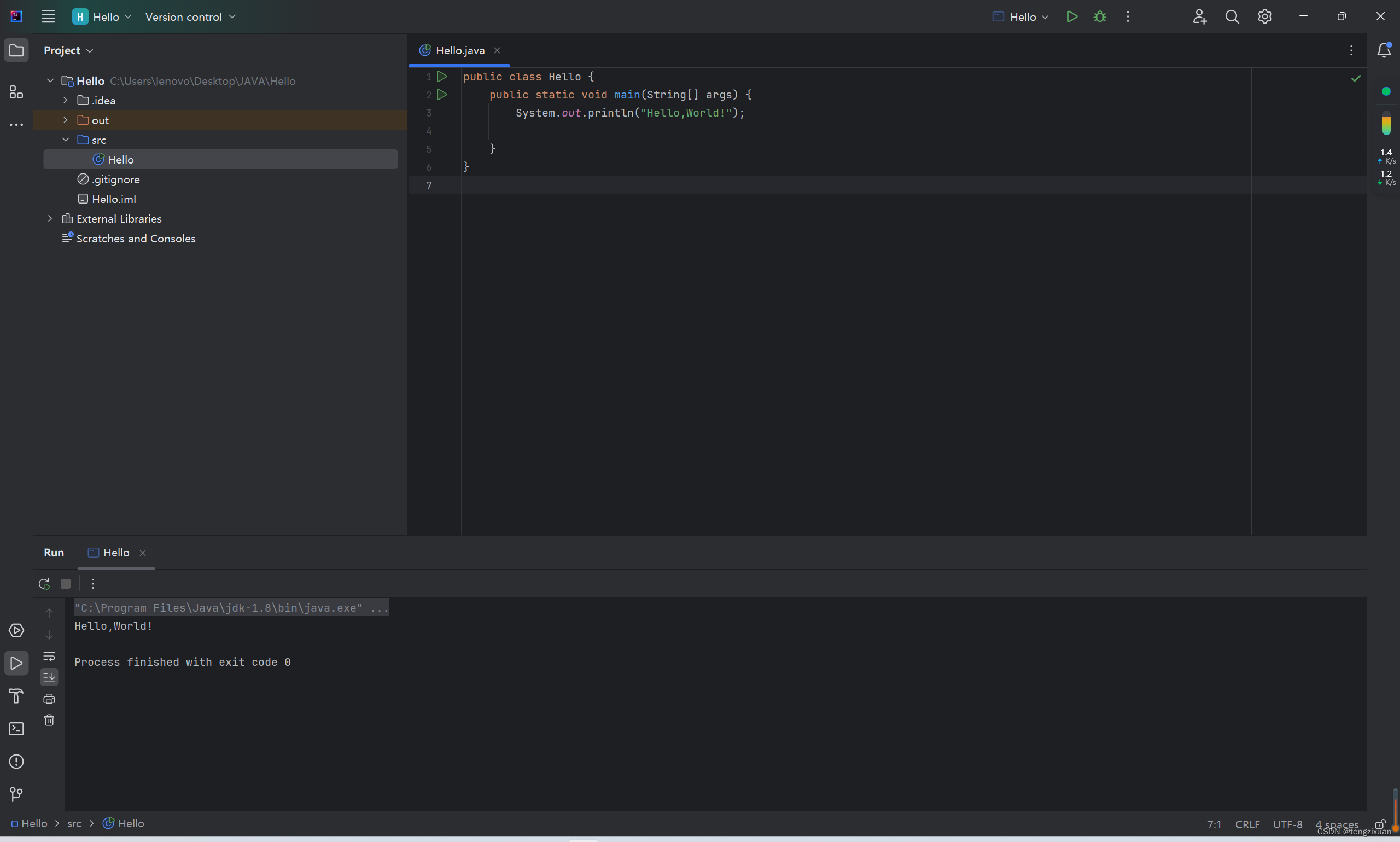Open the Terminal tool window

pos(16,729)
